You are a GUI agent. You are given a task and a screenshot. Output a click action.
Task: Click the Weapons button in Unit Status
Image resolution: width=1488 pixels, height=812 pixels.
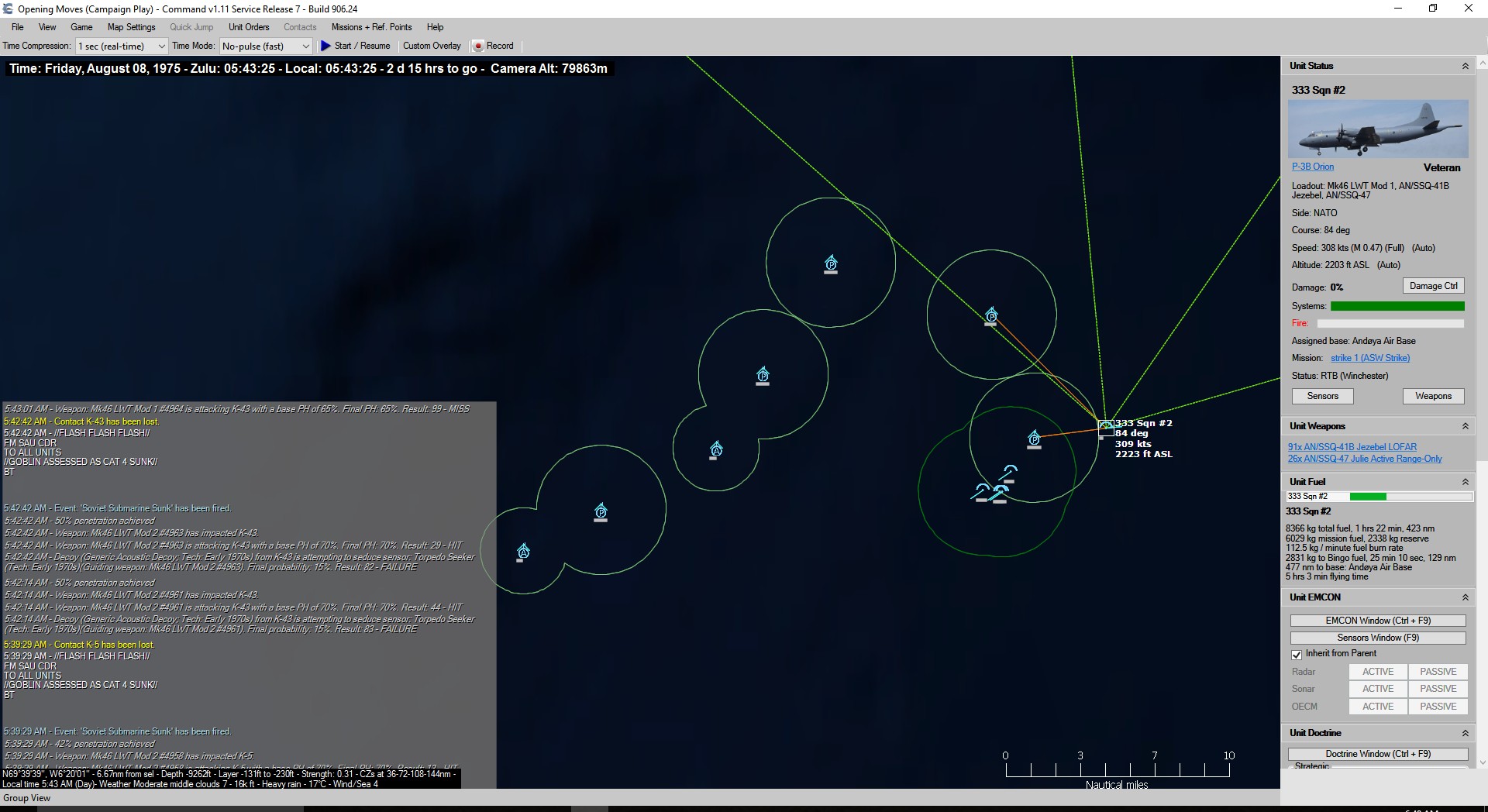1433,396
